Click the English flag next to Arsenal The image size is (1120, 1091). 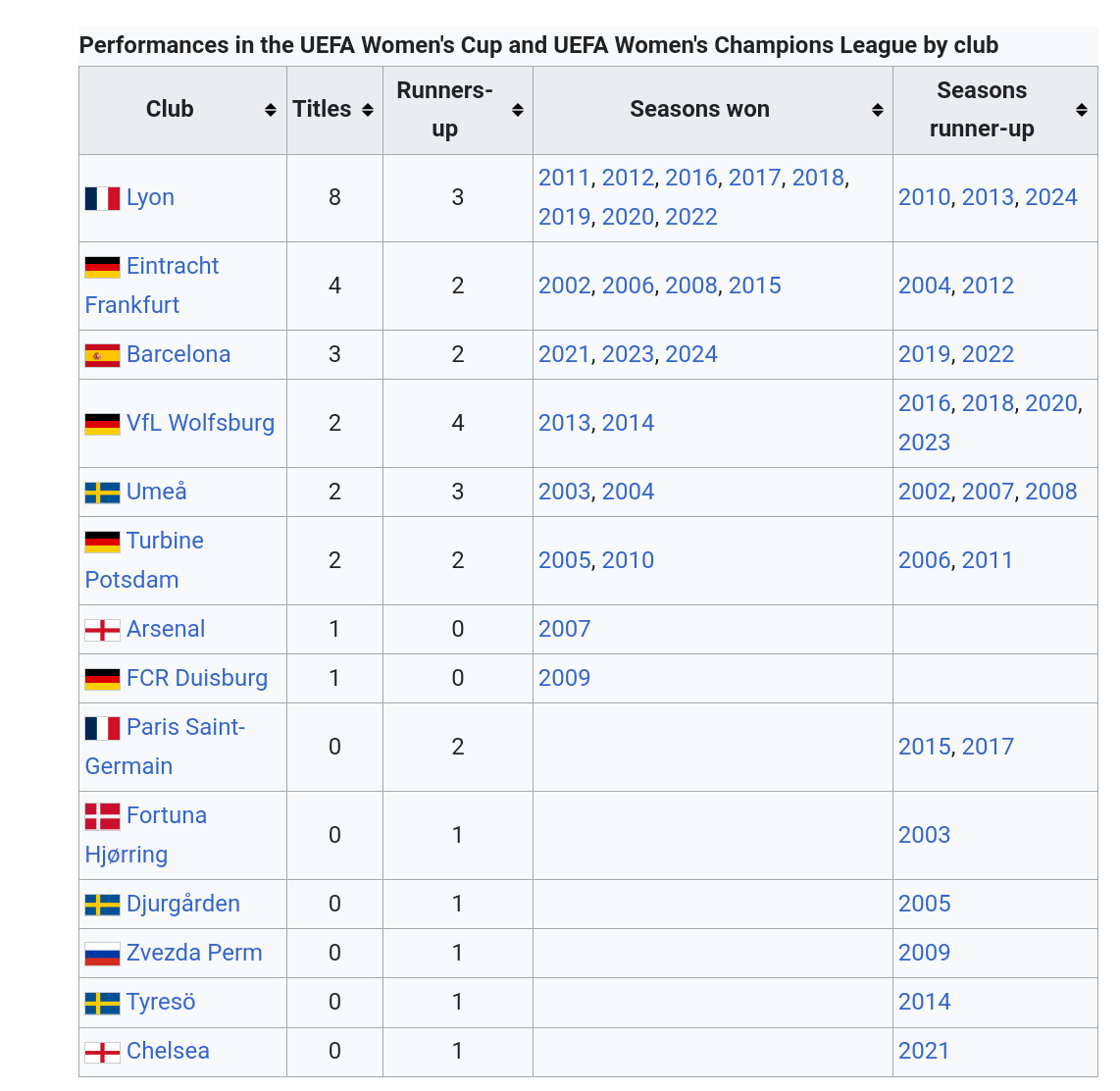(x=102, y=630)
